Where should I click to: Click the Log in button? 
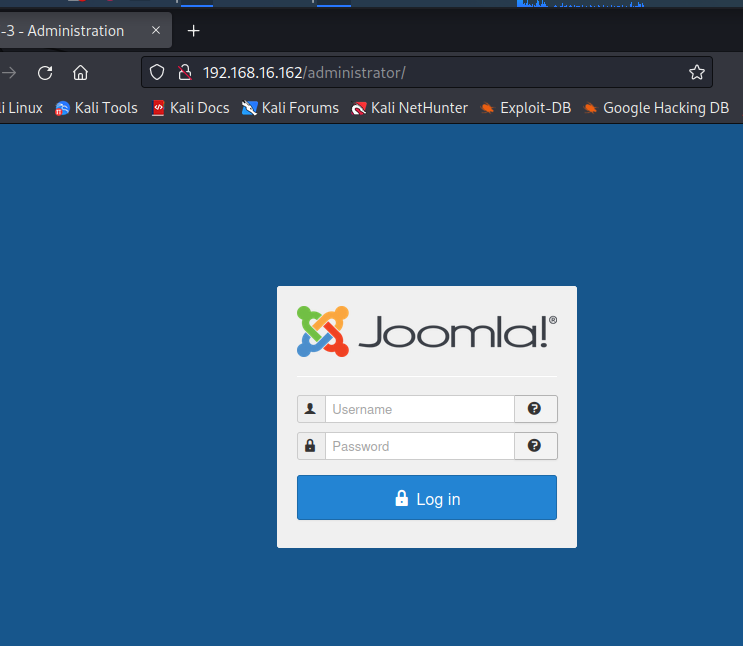[x=427, y=498]
